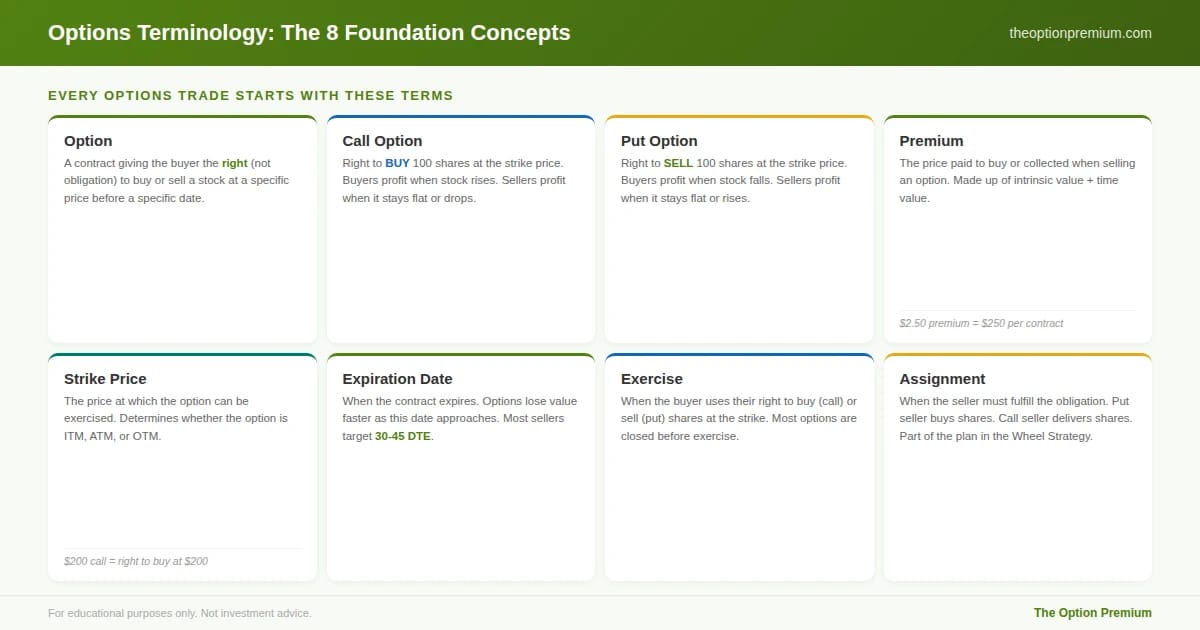Click the highlighted 30-45 DTE text
Image resolution: width=1200 pixels, height=630 pixels.
402,436
